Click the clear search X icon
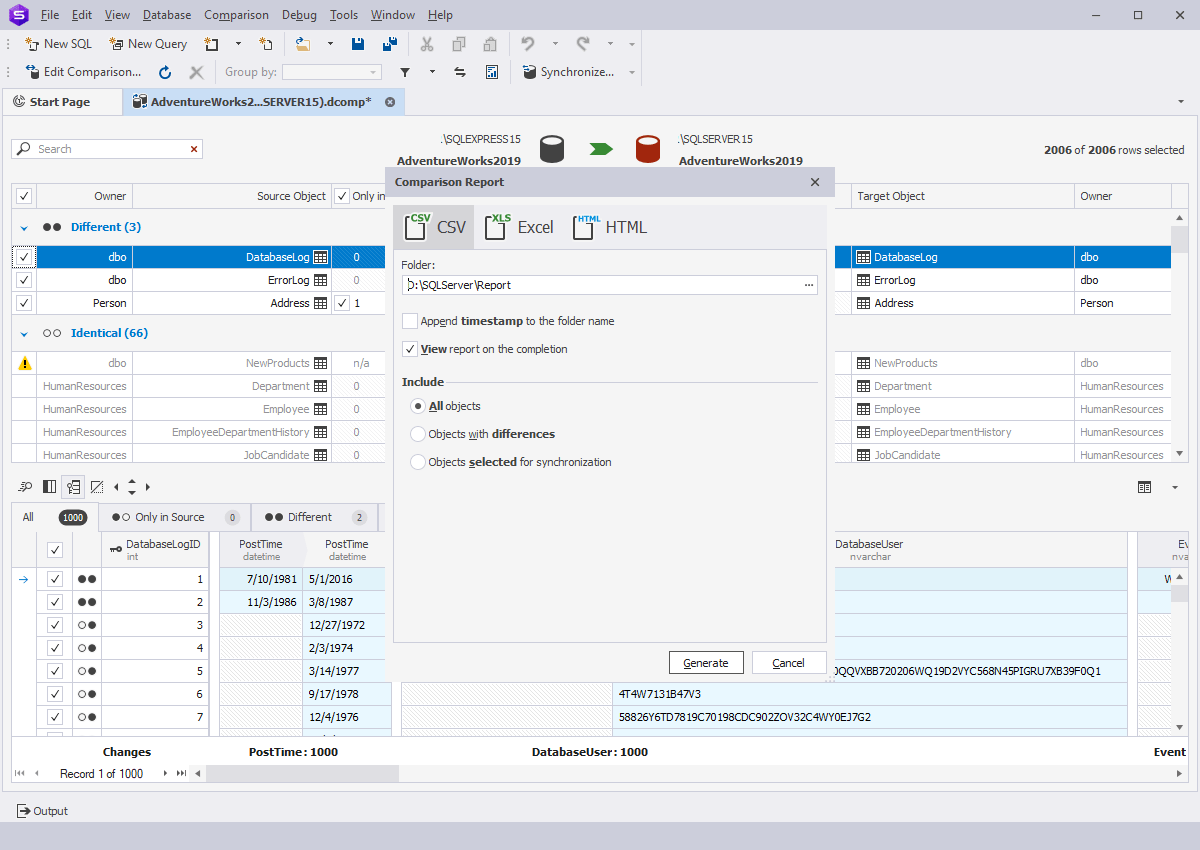 [x=194, y=149]
